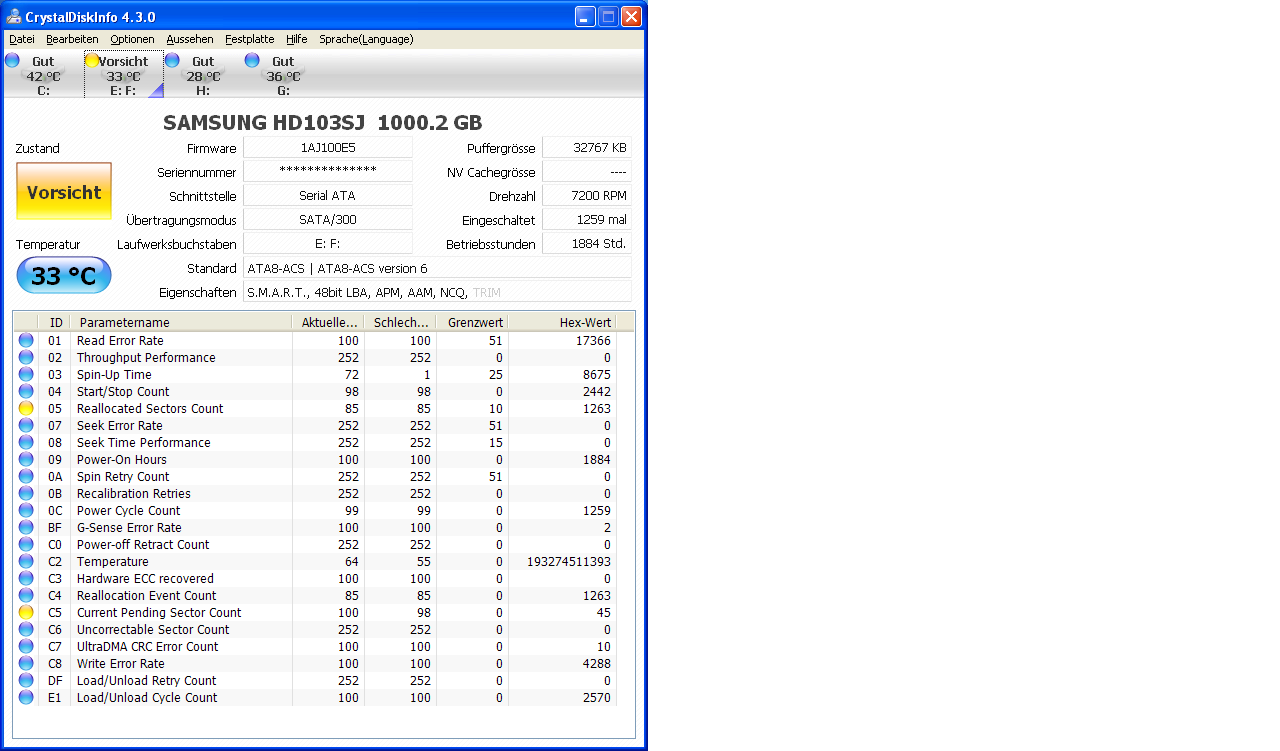
Task: Click the Standard field showing ATA8-ACS version 6
Action: click(437, 268)
